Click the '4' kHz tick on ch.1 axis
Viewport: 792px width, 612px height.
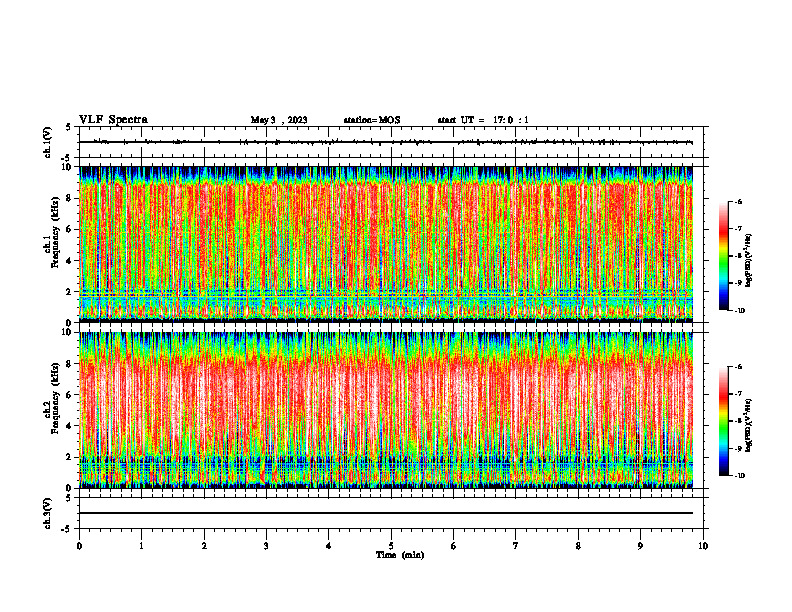tap(70, 261)
